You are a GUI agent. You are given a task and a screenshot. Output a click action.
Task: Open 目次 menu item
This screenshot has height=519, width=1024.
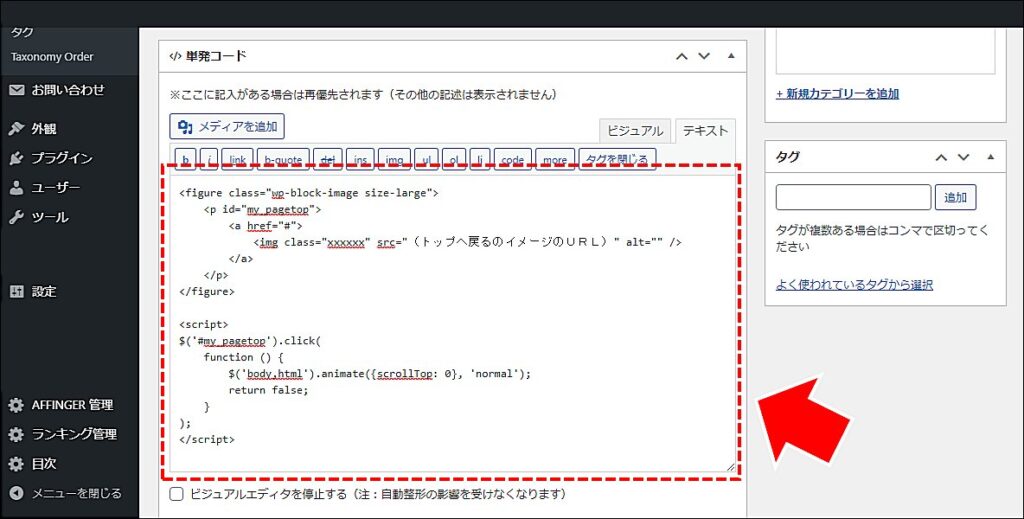44,464
